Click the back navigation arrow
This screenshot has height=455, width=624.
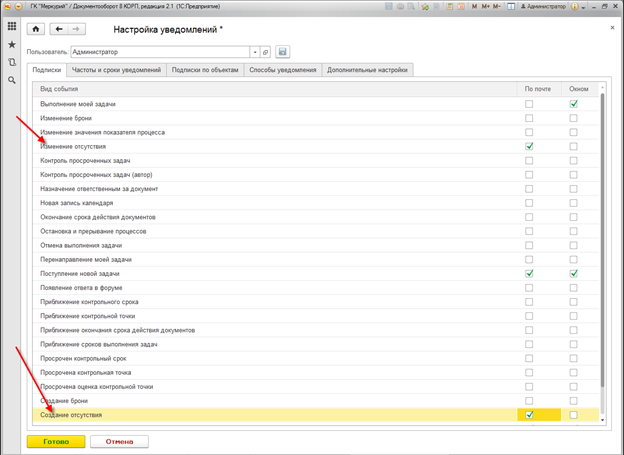[x=58, y=29]
